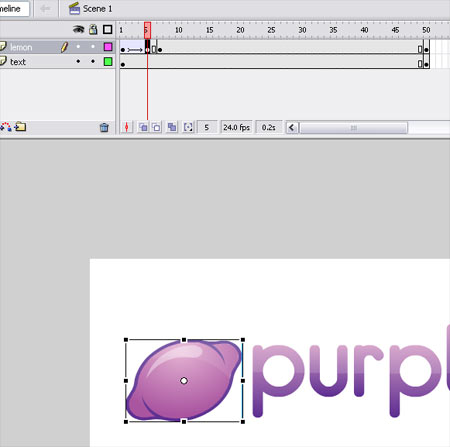The image size is (450, 447).
Task: Select frame 50 keyframe on lemon layer
Action: coord(426,47)
